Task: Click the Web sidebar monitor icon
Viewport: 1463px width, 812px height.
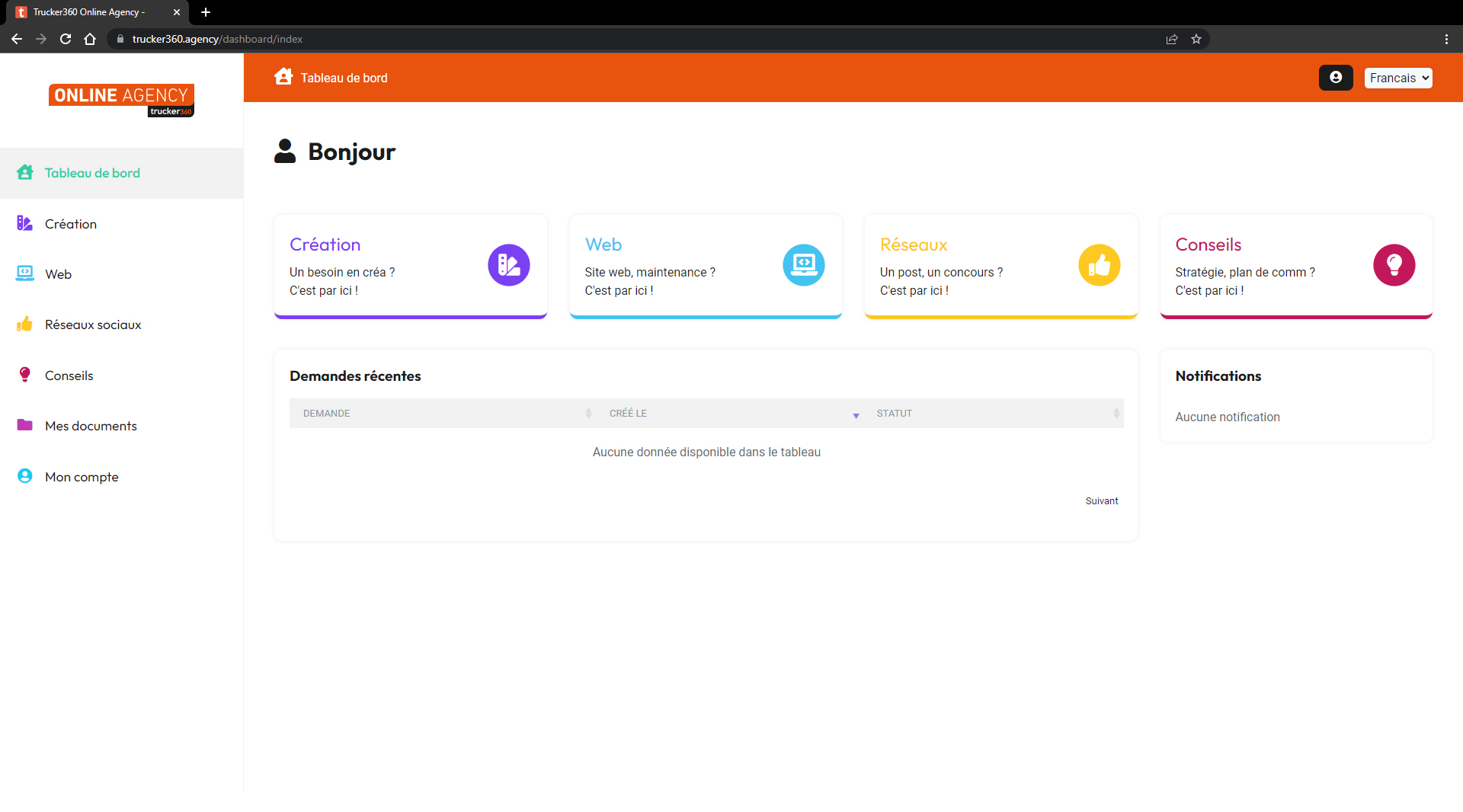Action: coord(25,273)
